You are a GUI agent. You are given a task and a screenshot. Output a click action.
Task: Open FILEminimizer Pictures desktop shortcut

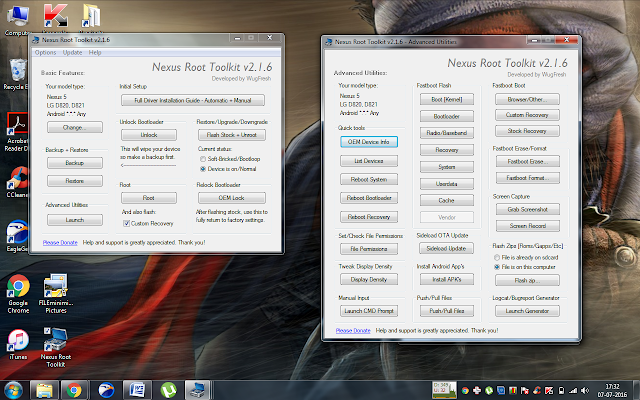[56, 294]
